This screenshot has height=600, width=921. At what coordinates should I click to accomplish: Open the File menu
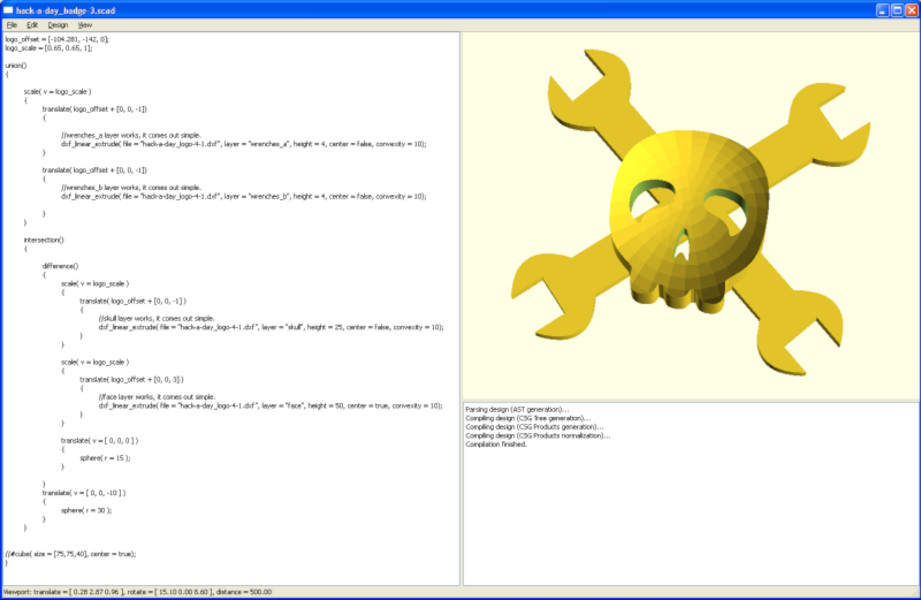click(x=12, y=24)
